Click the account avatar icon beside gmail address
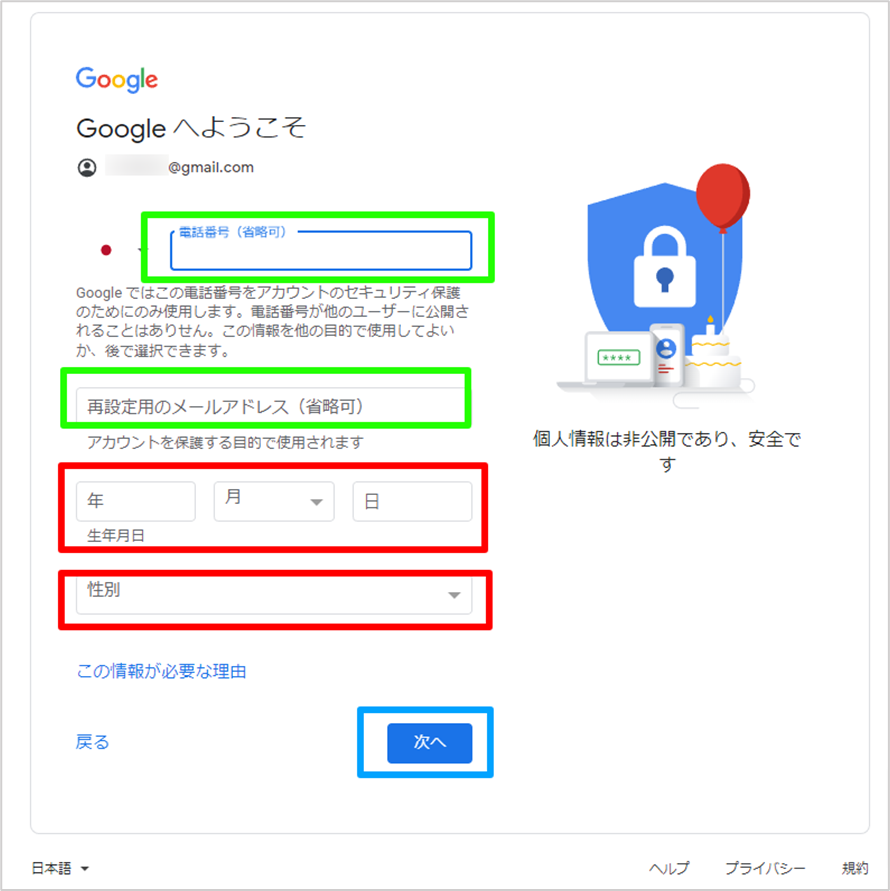This screenshot has width=890, height=891. (x=87, y=168)
